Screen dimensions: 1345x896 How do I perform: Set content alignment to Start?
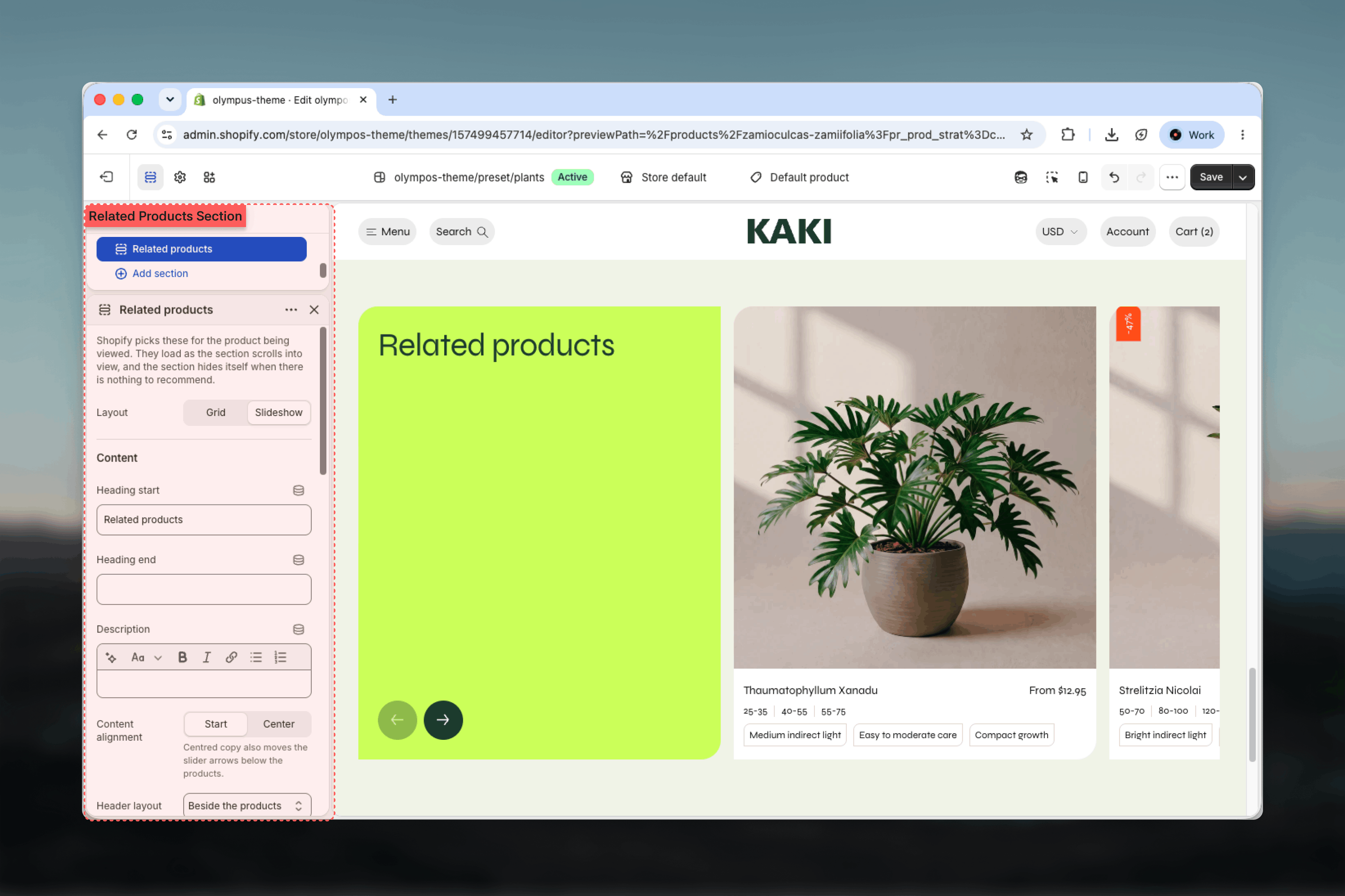[x=216, y=724]
